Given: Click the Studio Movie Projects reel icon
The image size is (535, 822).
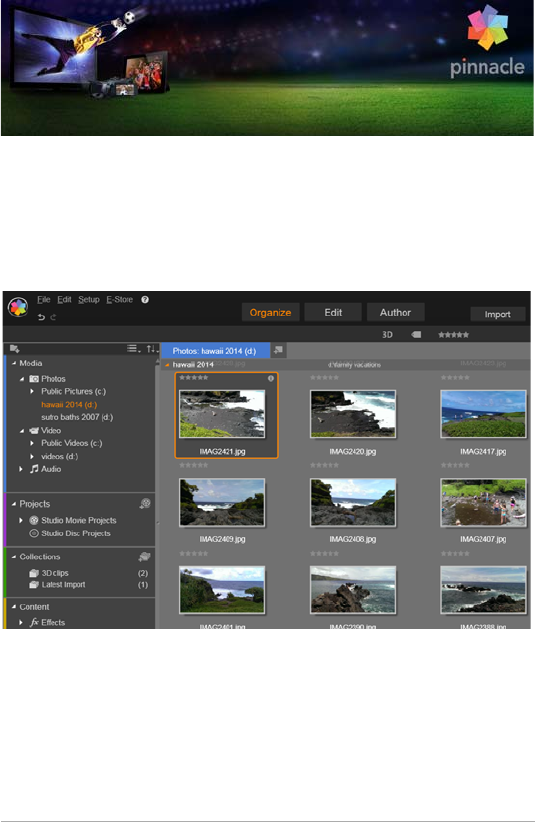Looking at the screenshot, I should (x=34, y=520).
